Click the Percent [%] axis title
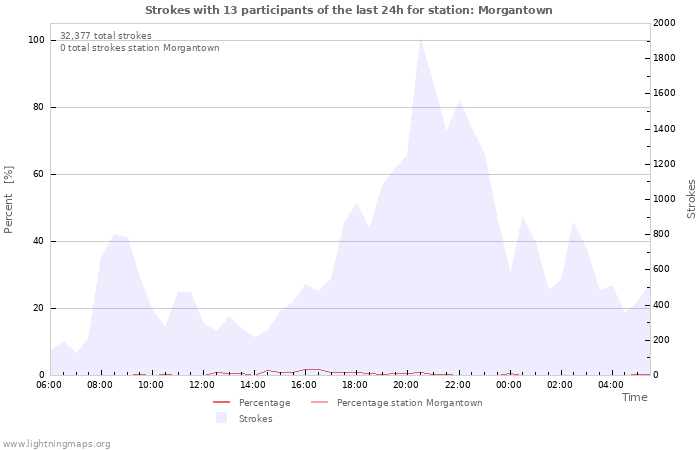This screenshot has height=450, width=700. pos(9,200)
